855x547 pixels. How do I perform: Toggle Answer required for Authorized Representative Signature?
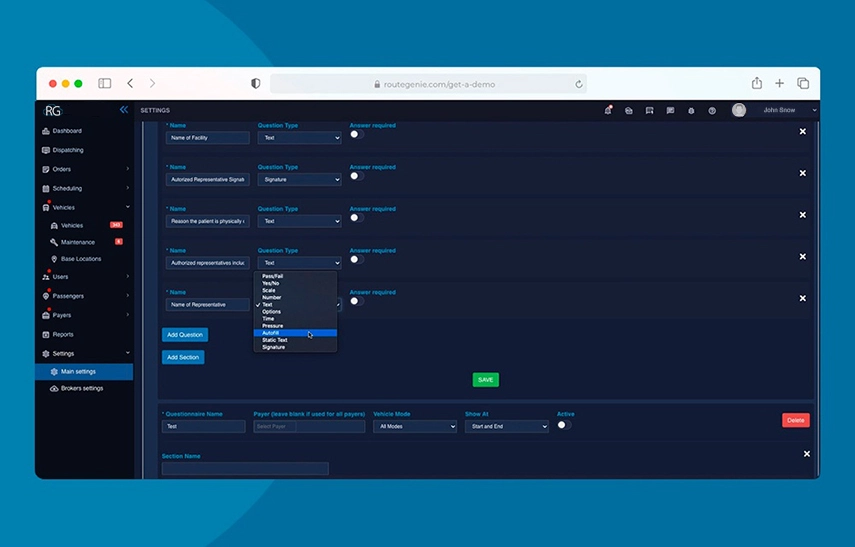(x=357, y=176)
